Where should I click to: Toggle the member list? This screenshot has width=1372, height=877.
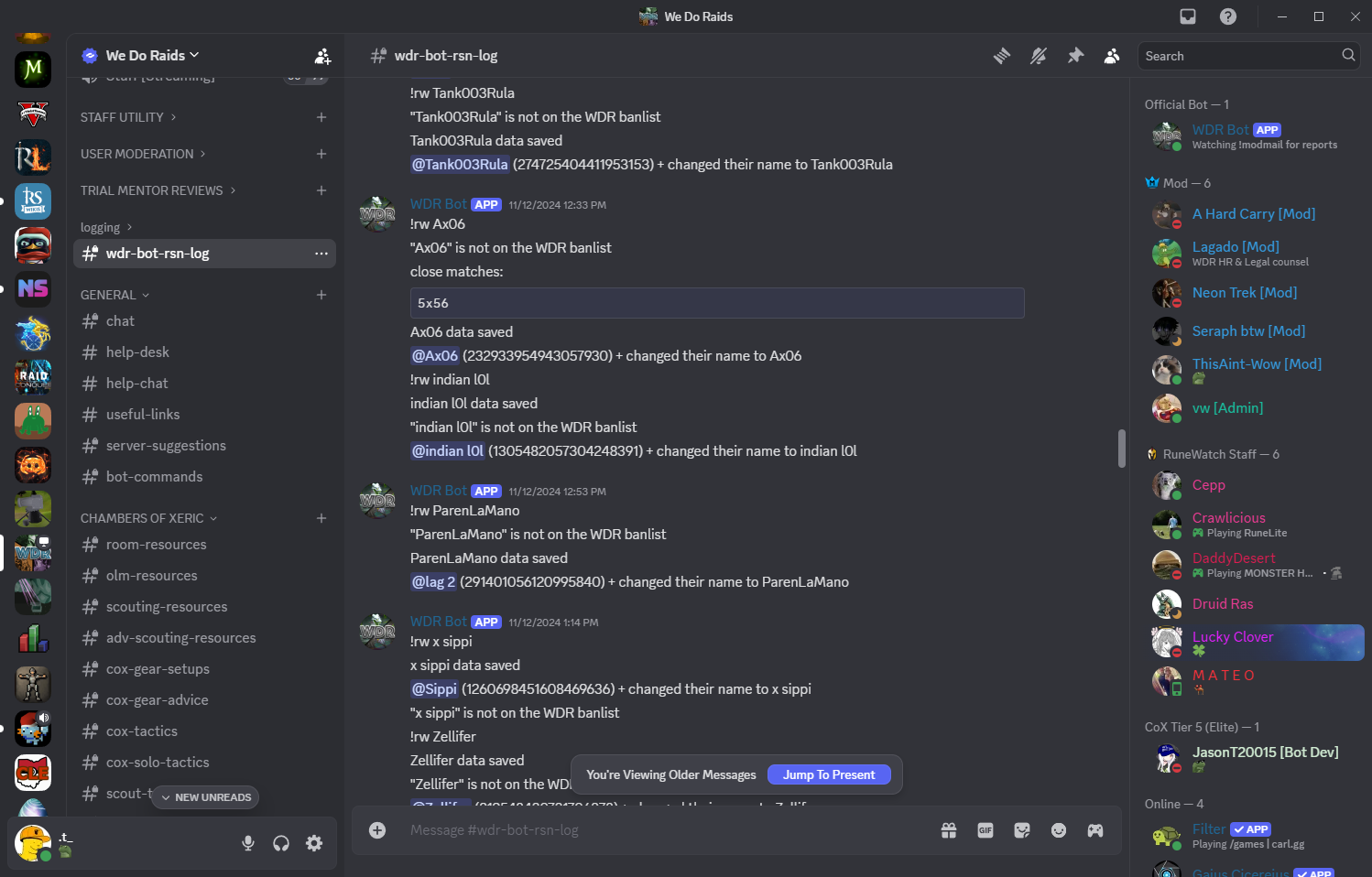[1112, 56]
